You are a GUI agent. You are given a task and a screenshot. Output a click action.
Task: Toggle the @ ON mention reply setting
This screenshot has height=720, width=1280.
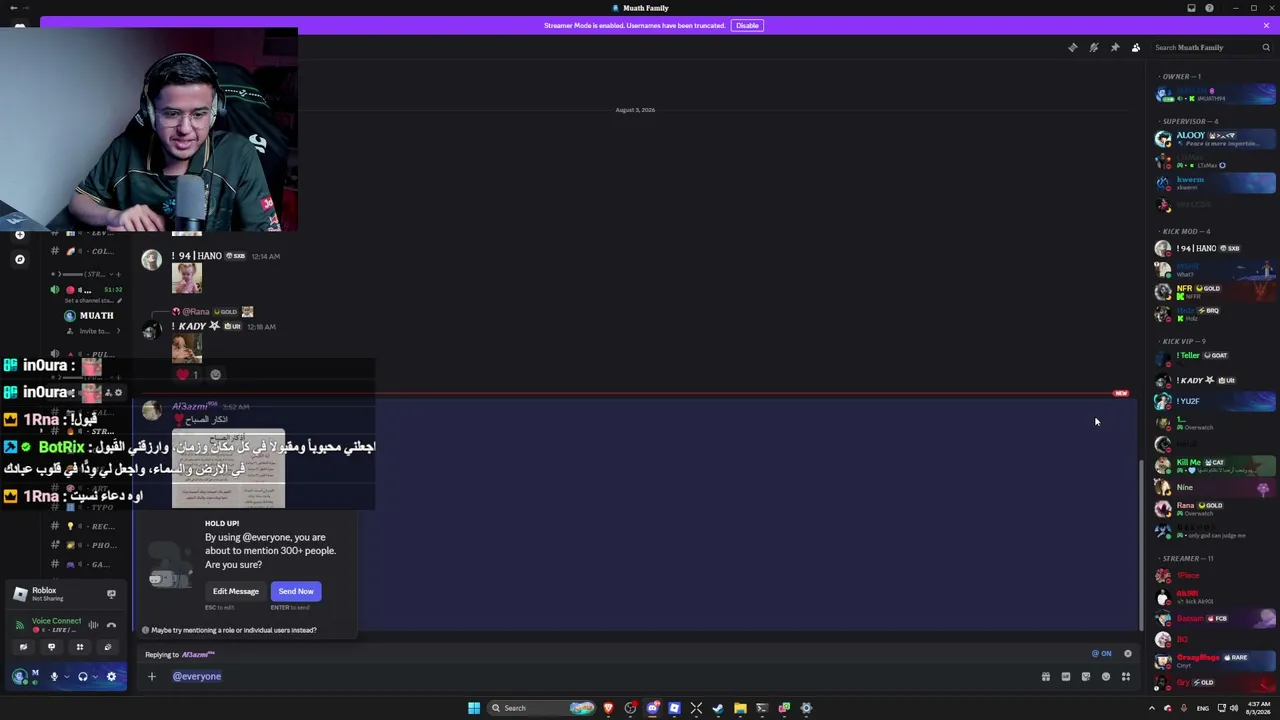[1102, 654]
